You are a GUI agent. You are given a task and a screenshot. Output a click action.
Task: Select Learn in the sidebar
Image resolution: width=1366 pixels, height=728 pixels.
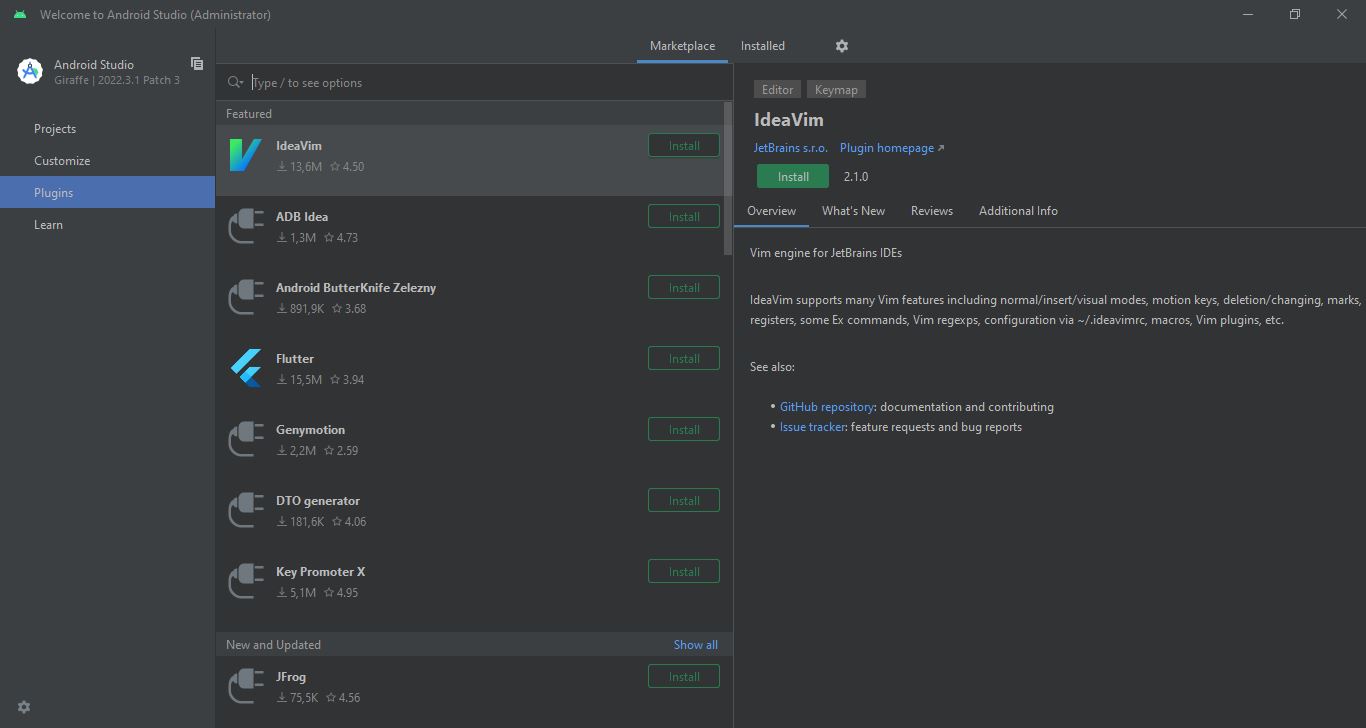(107, 225)
